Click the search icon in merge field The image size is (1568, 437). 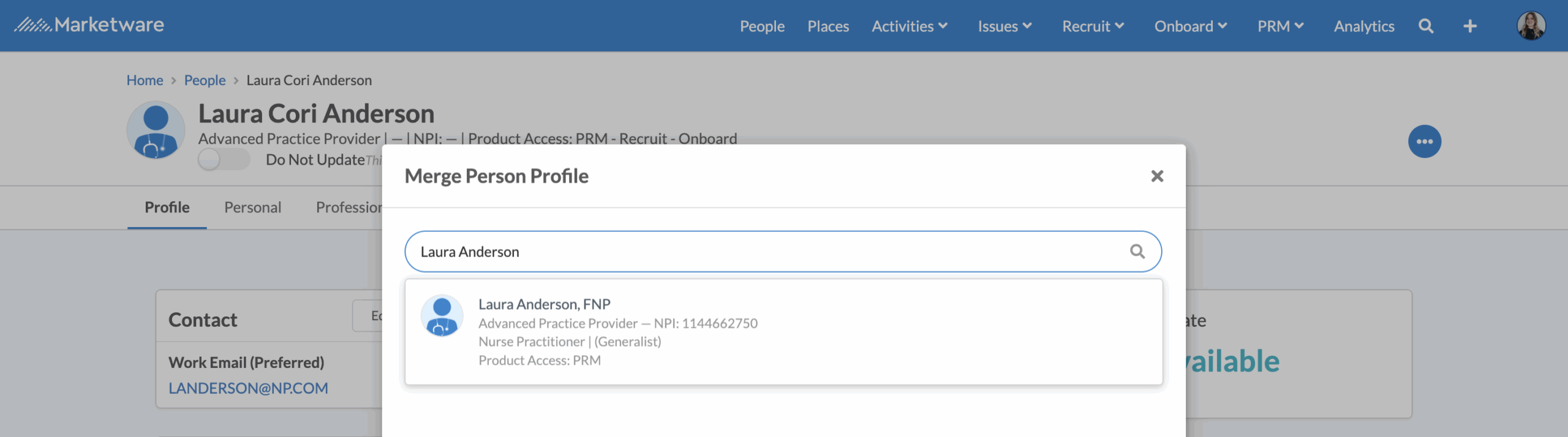click(x=1137, y=252)
